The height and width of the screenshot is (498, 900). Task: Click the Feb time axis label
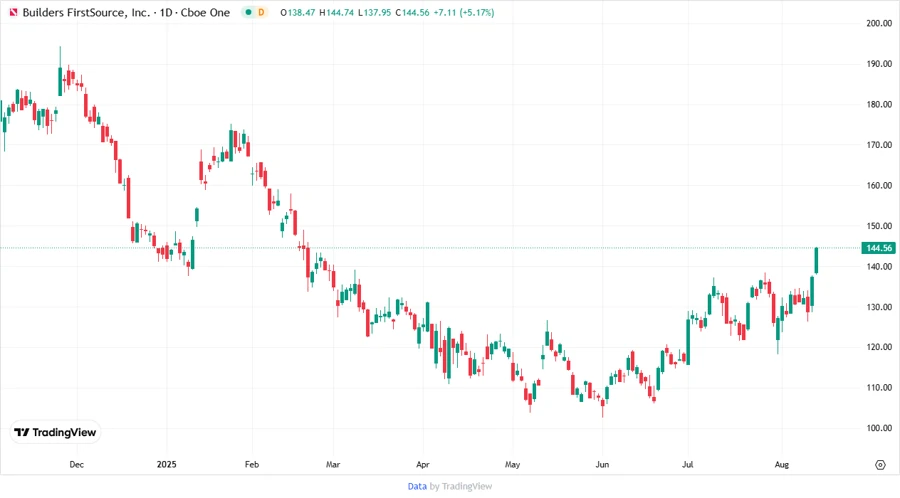(x=251, y=464)
